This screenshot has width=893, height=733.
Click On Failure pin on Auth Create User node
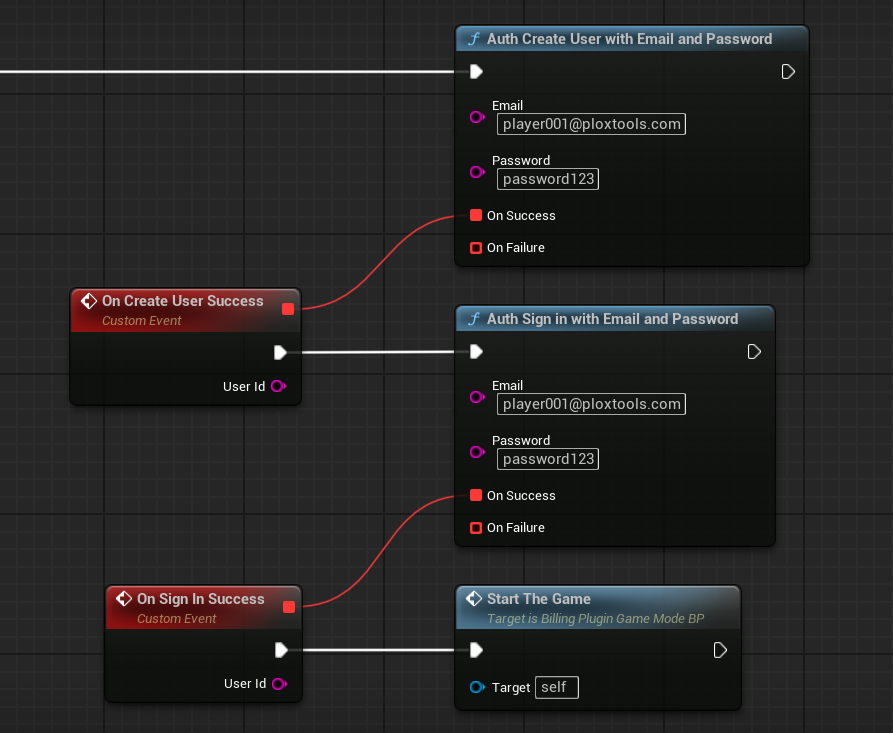tap(476, 248)
